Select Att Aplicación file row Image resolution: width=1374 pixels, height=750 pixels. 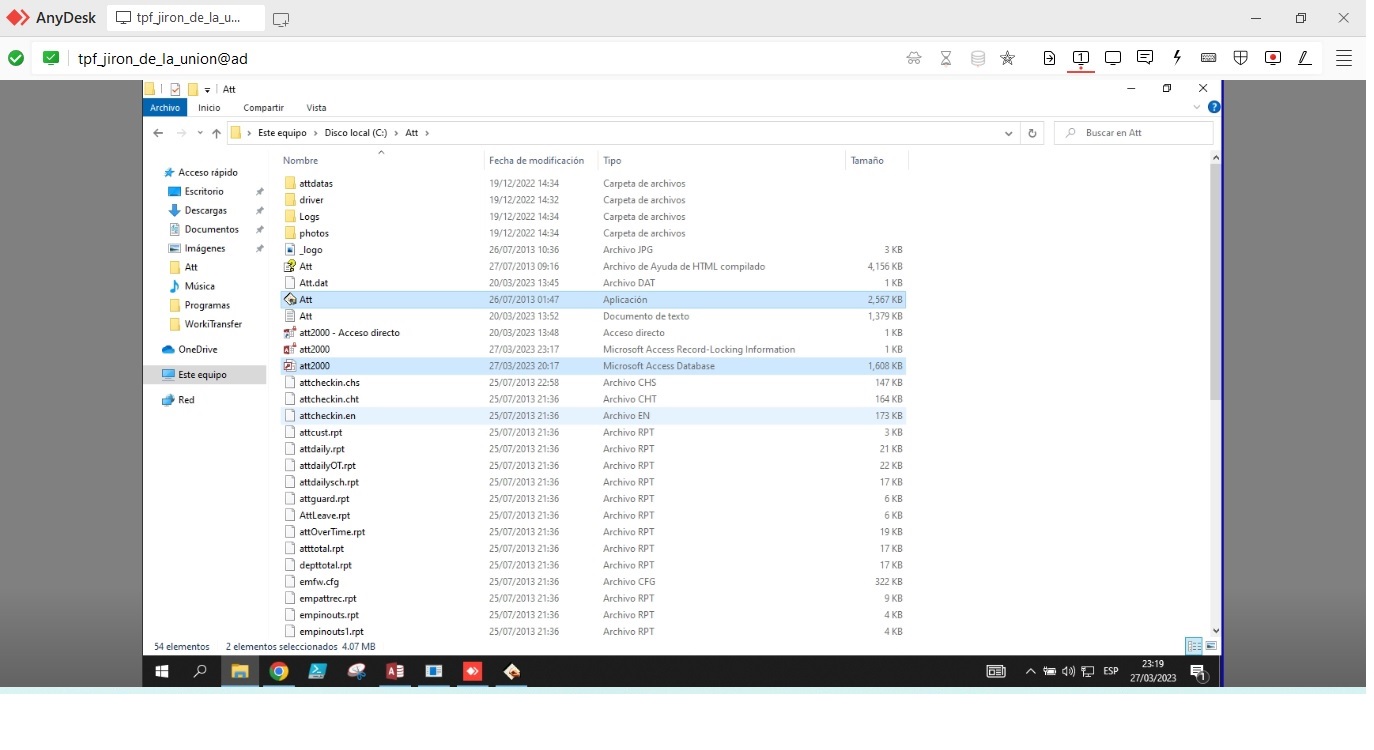tap(593, 299)
